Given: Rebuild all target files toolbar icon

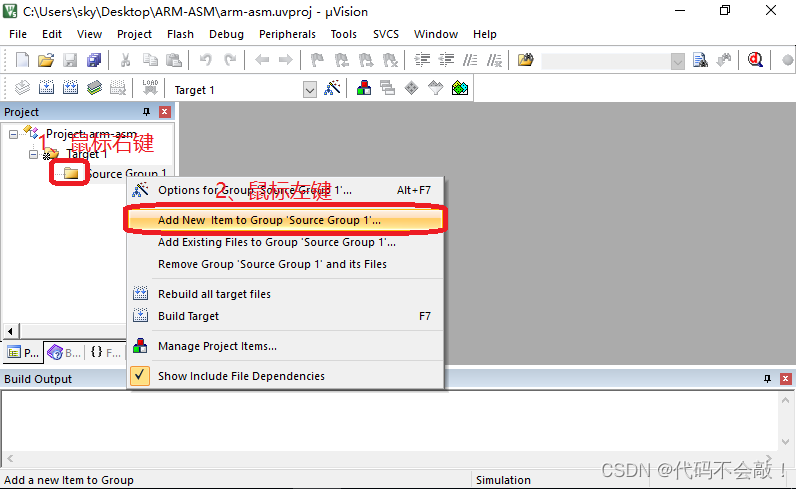Looking at the screenshot, I should [x=70, y=88].
